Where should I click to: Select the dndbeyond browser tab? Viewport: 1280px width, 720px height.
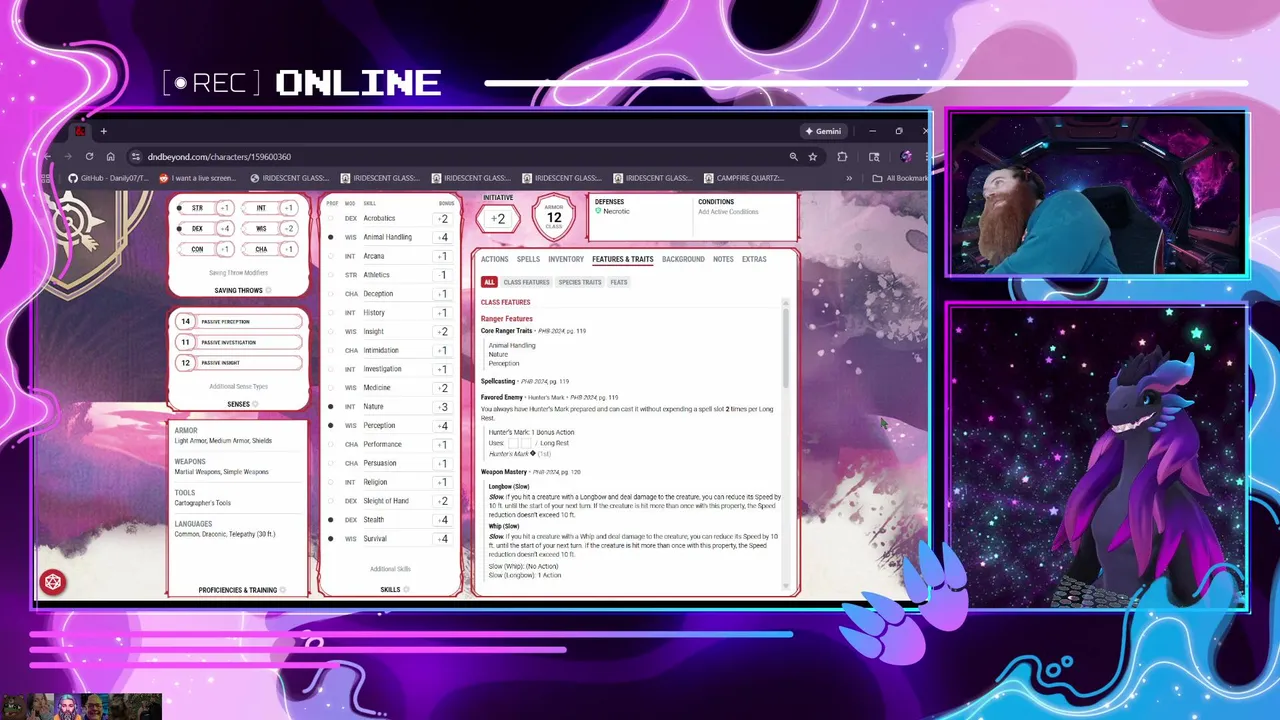[80, 131]
